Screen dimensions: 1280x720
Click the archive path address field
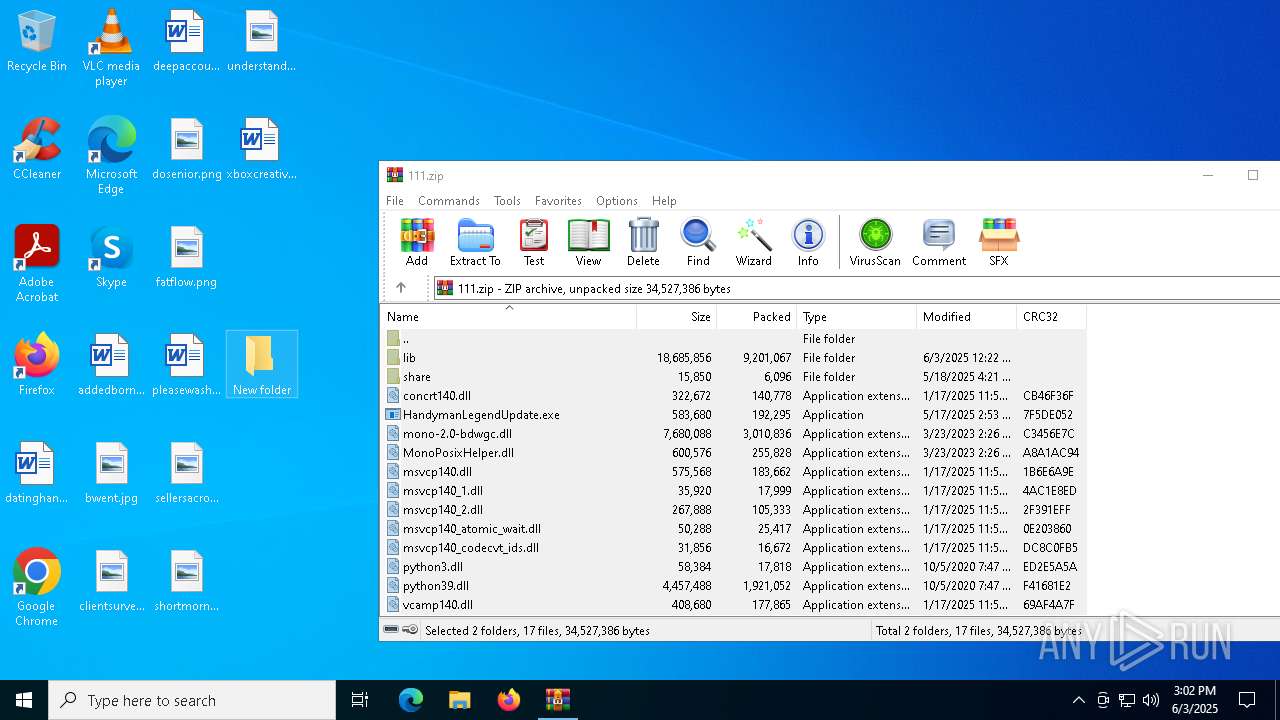[856, 288]
